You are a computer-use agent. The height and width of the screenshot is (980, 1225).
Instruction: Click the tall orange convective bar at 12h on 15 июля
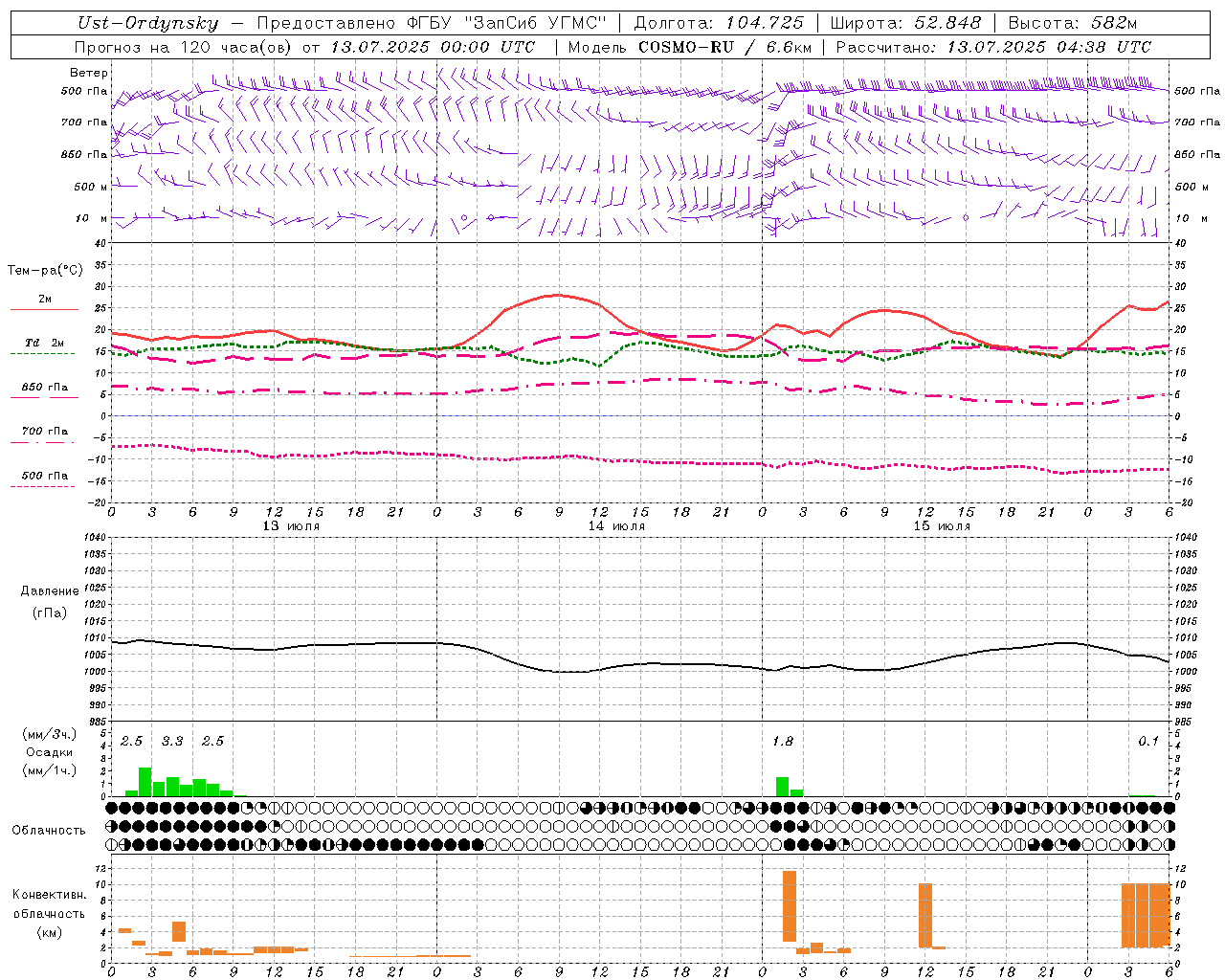pyautogui.click(x=925, y=915)
